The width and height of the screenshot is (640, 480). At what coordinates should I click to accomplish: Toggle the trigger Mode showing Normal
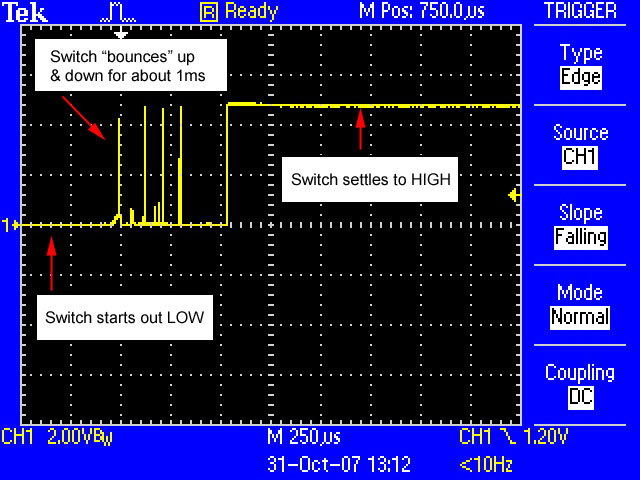pyautogui.click(x=580, y=317)
